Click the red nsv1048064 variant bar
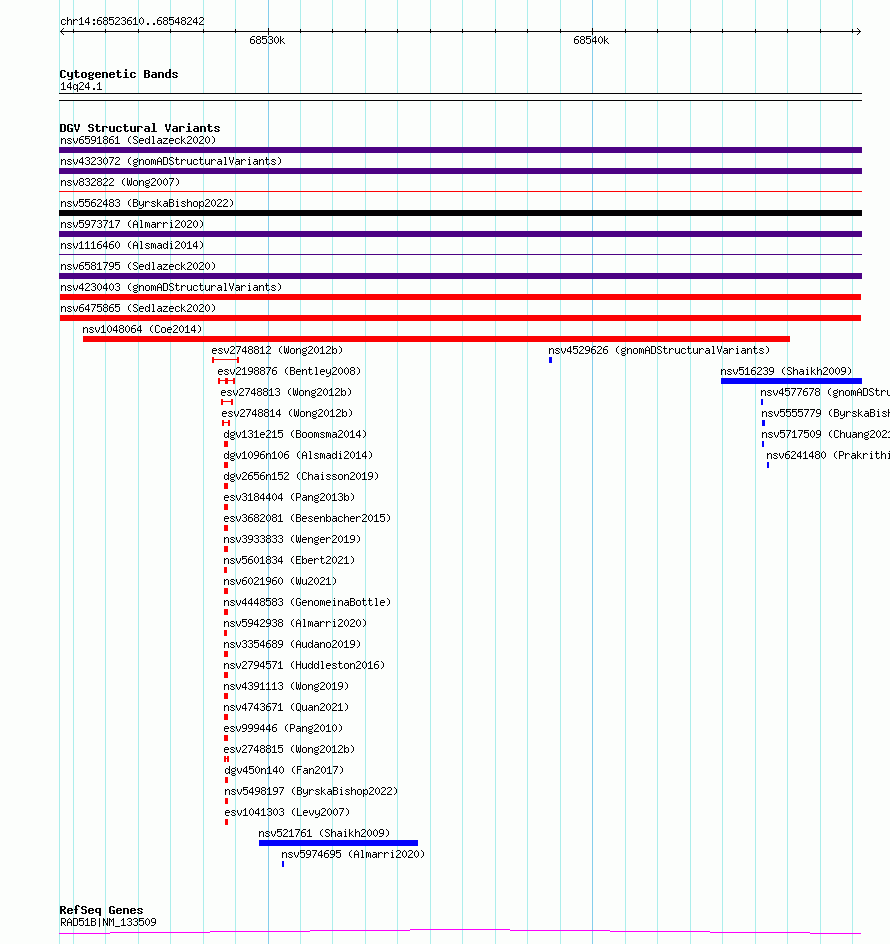This screenshot has width=890, height=944. pos(436,340)
